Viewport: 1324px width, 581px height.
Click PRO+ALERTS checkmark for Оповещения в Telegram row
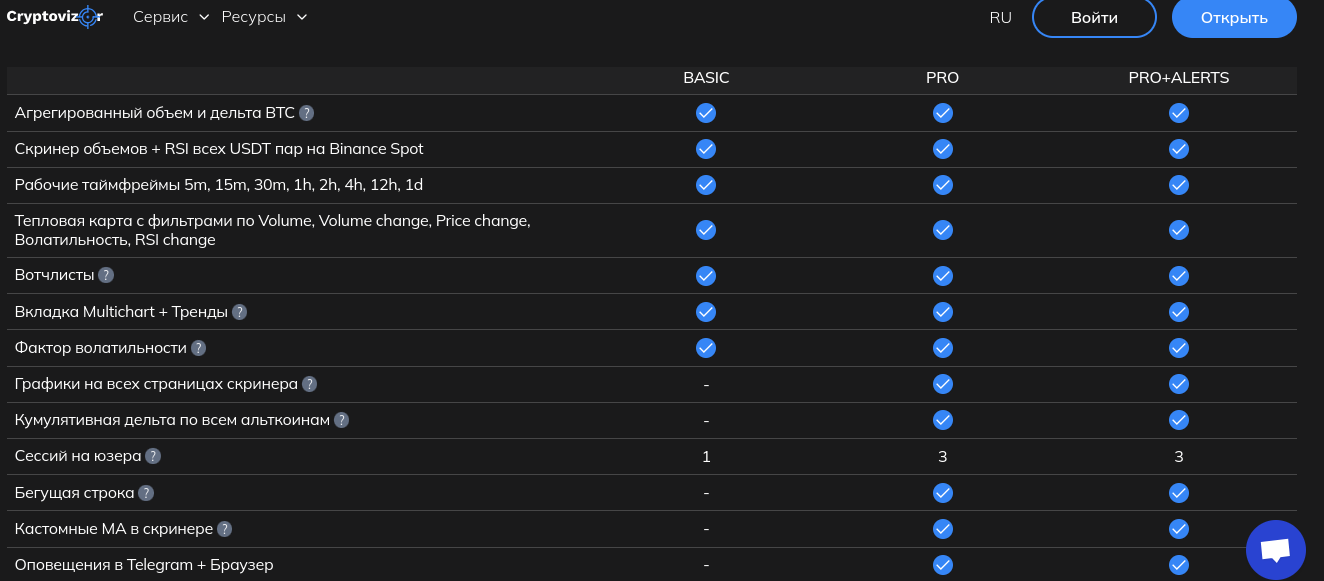tap(1179, 565)
